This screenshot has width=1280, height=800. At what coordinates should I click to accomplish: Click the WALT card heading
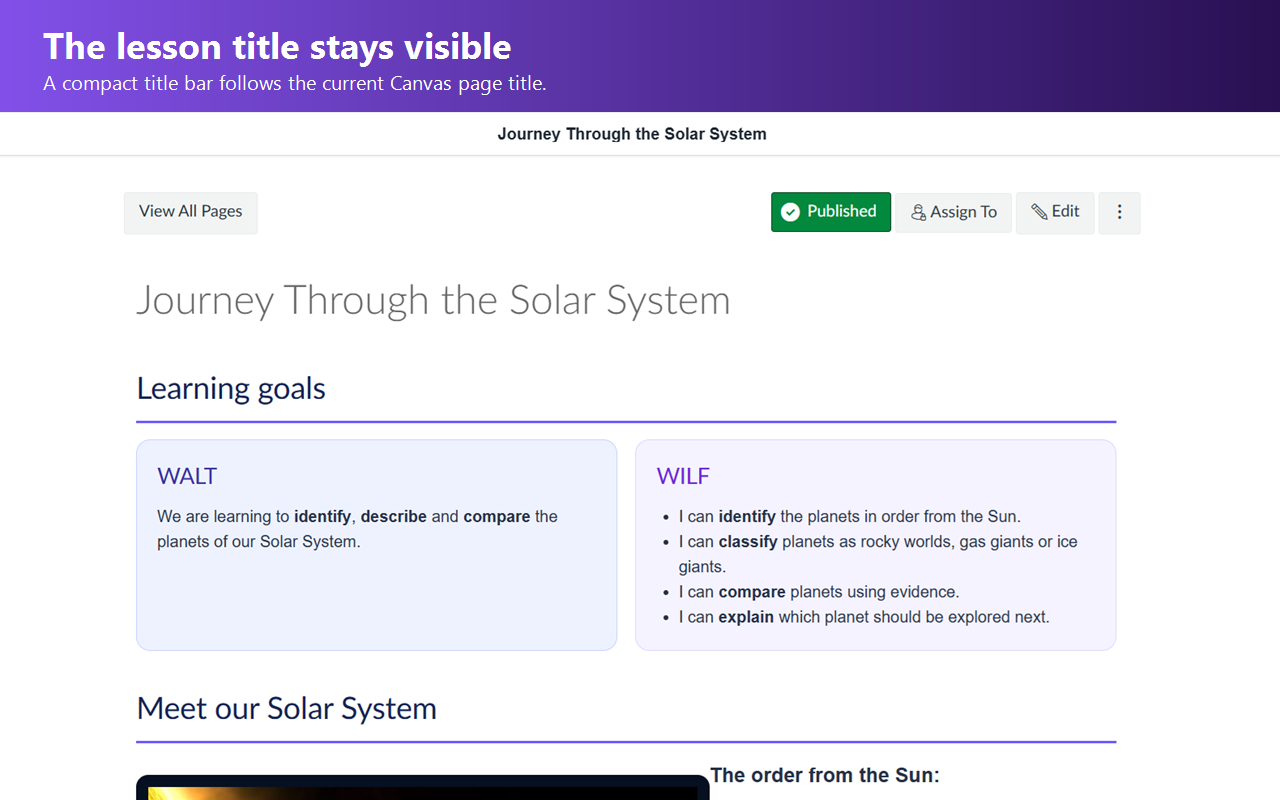tap(187, 477)
